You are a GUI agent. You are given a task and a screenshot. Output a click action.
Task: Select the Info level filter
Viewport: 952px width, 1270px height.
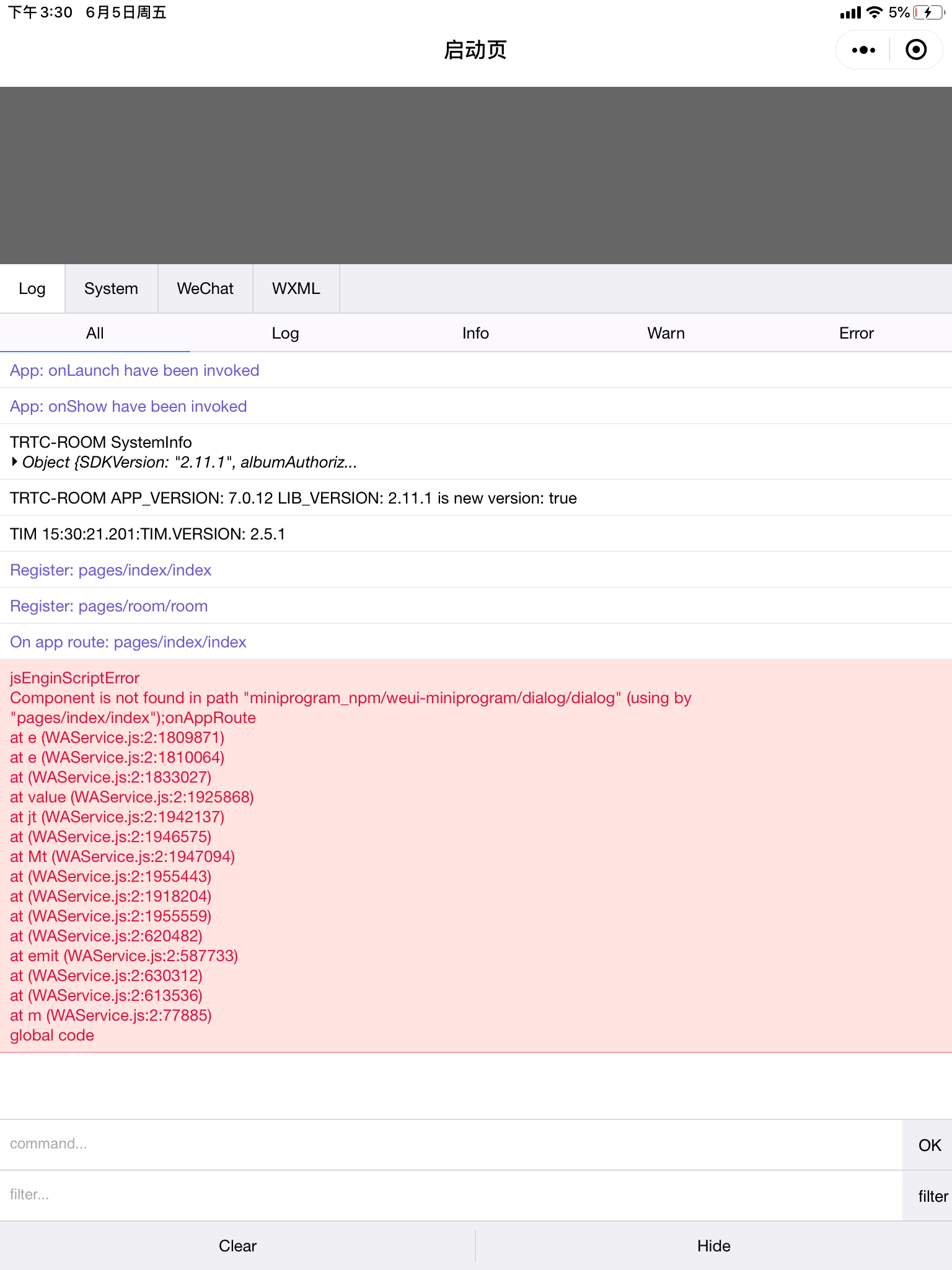pyautogui.click(x=475, y=333)
